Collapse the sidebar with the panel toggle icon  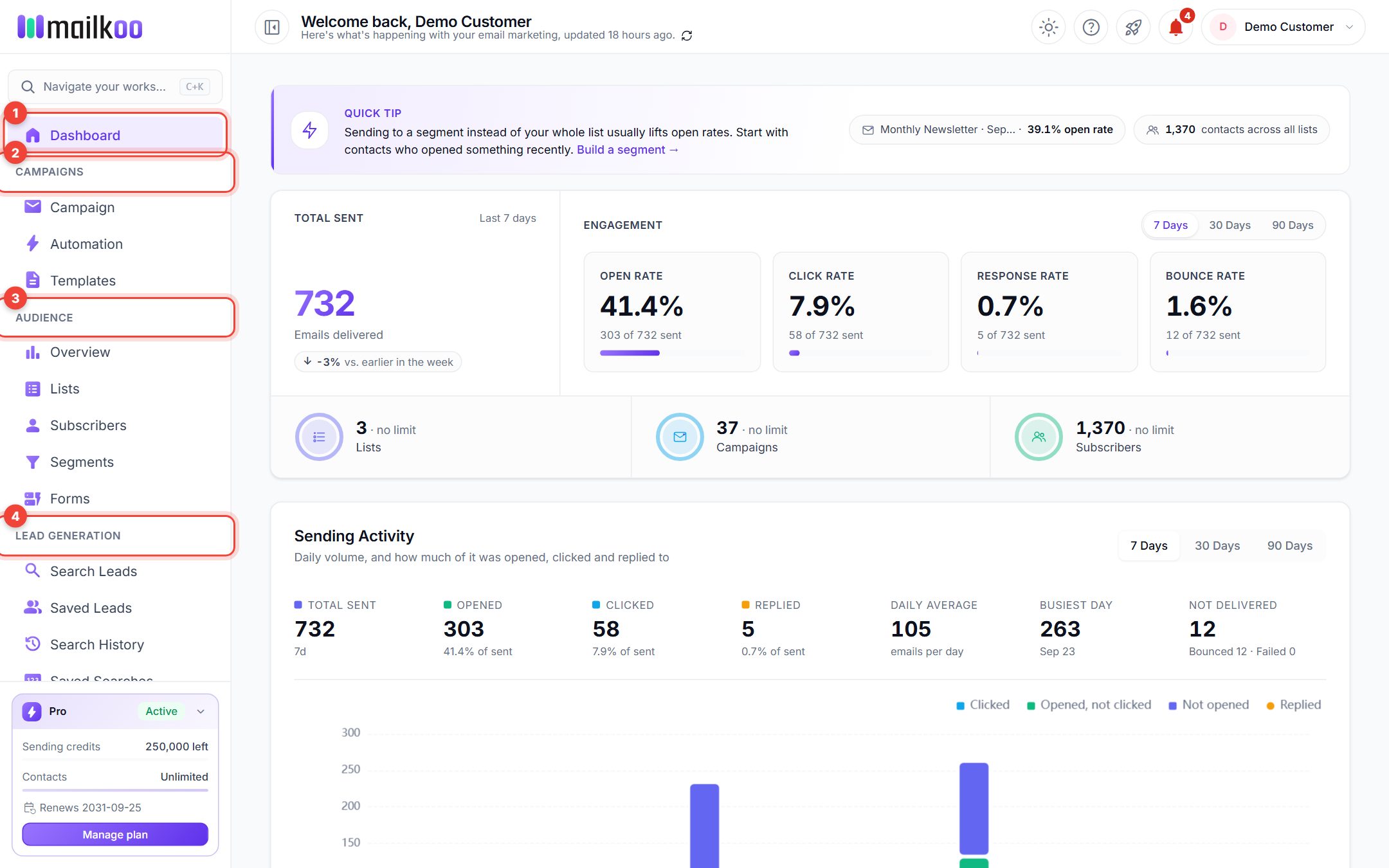[272, 27]
